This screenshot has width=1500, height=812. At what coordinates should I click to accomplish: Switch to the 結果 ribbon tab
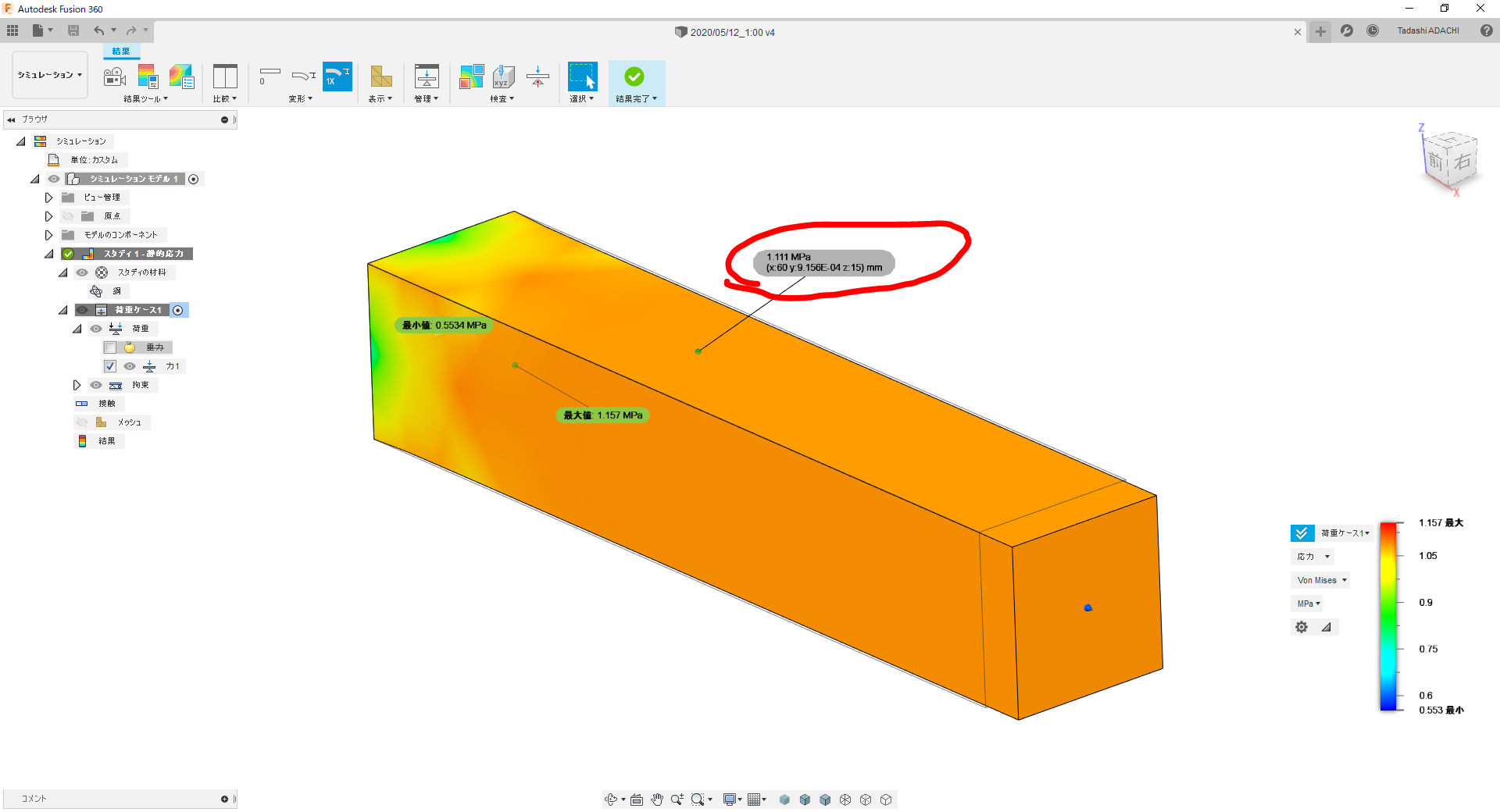point(121,51)
